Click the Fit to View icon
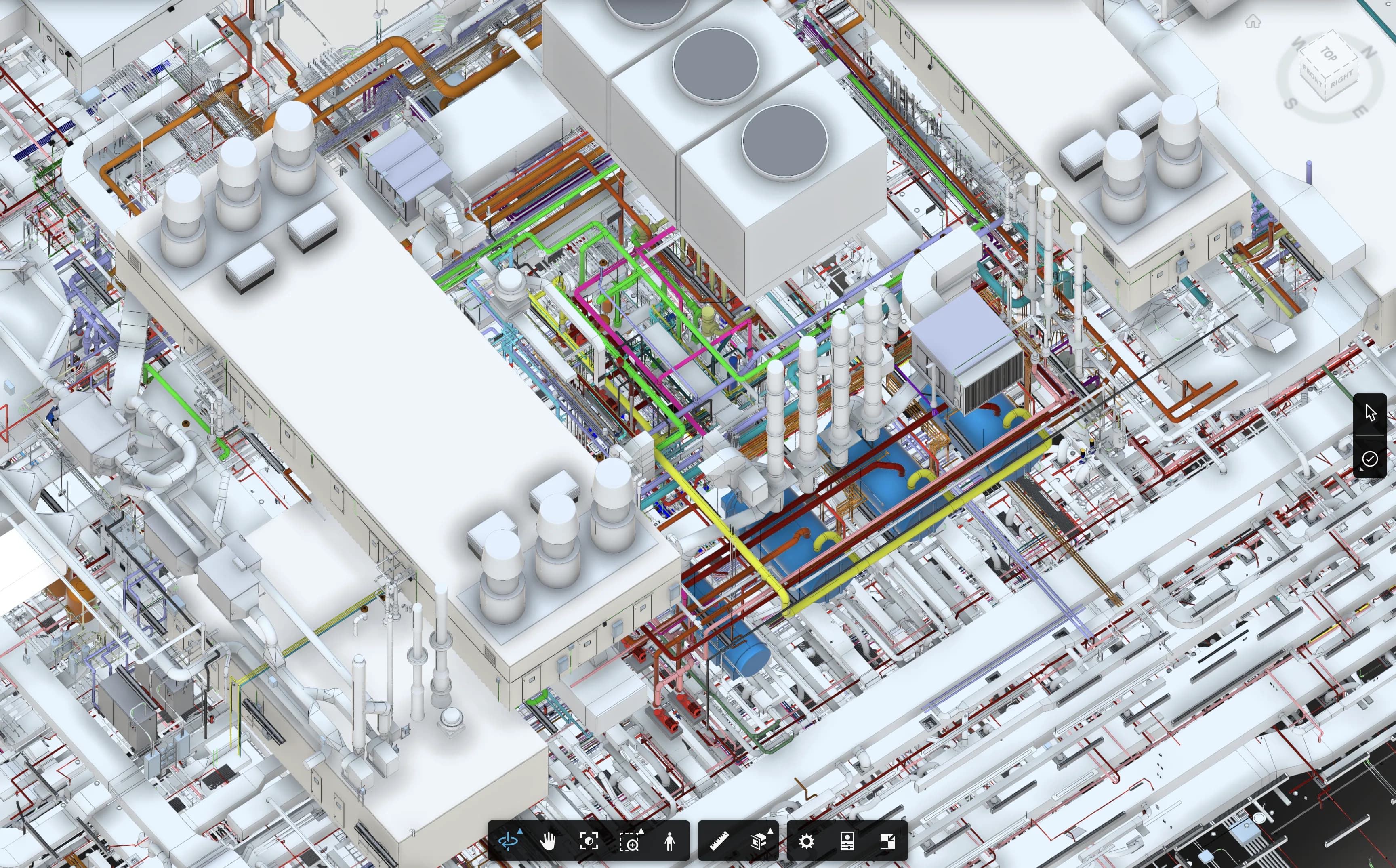The width and height of the screenshot is (1396, 868). pos(589,841)
